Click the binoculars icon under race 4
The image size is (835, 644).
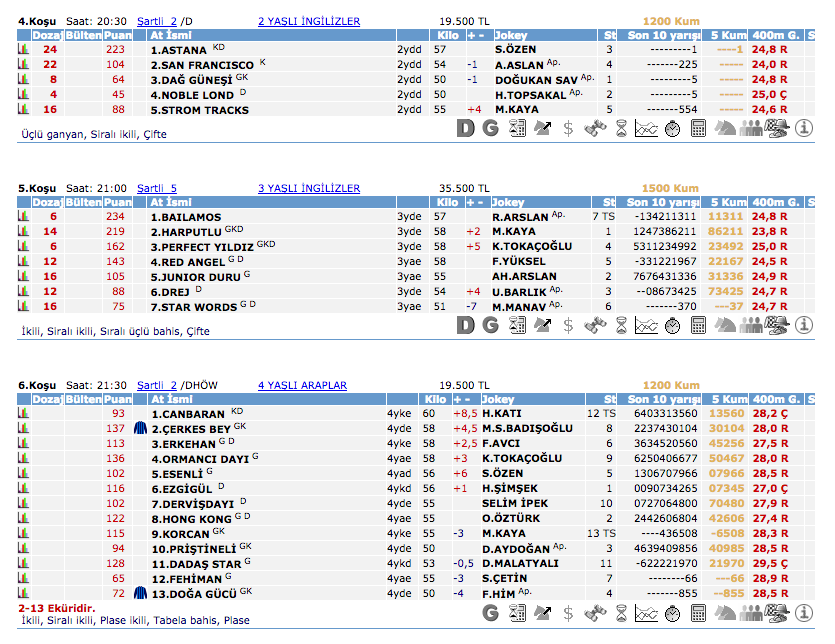[596, 128]
